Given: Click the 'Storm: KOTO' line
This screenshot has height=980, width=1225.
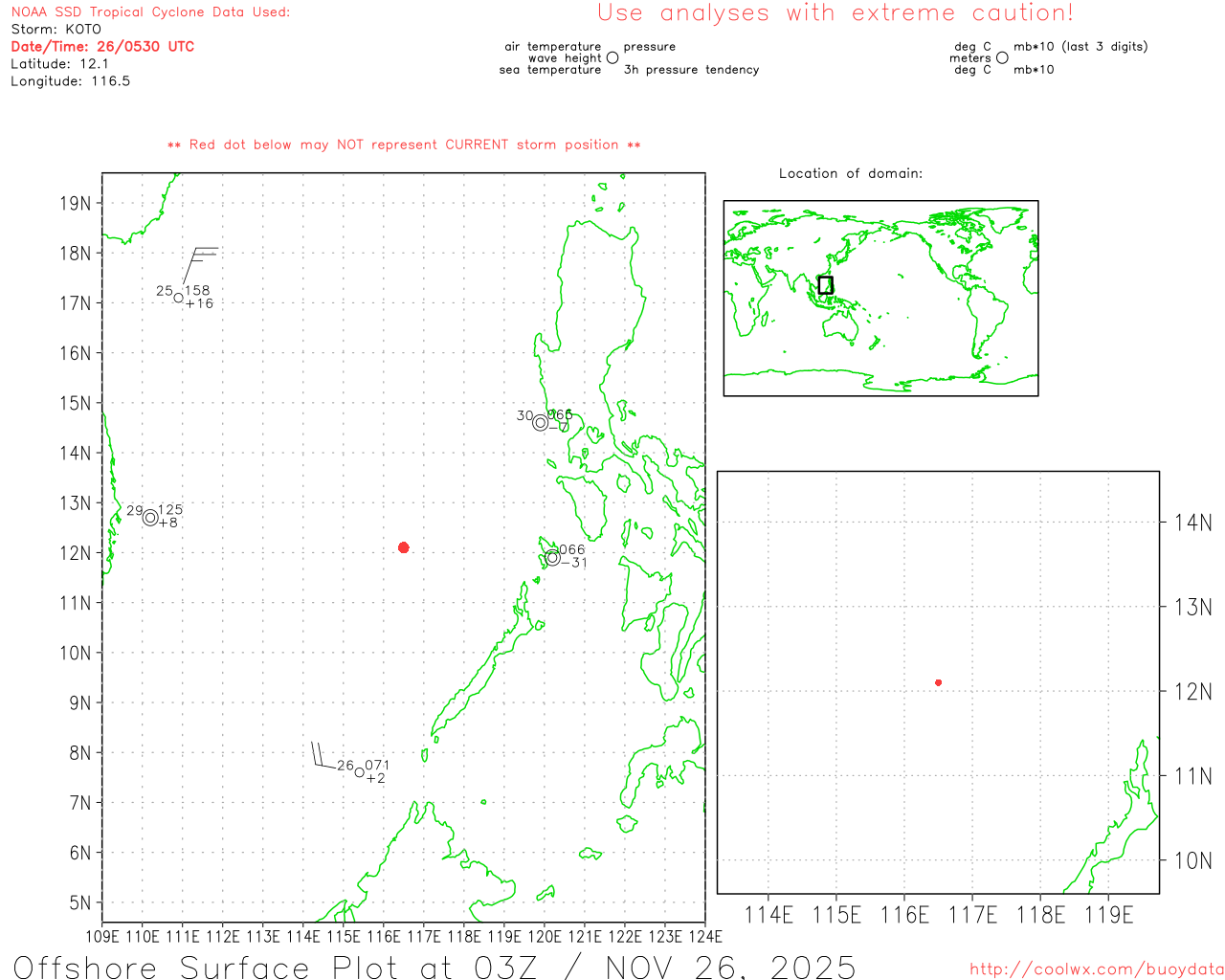Looking at the screenshot, I should pos(56,30).
